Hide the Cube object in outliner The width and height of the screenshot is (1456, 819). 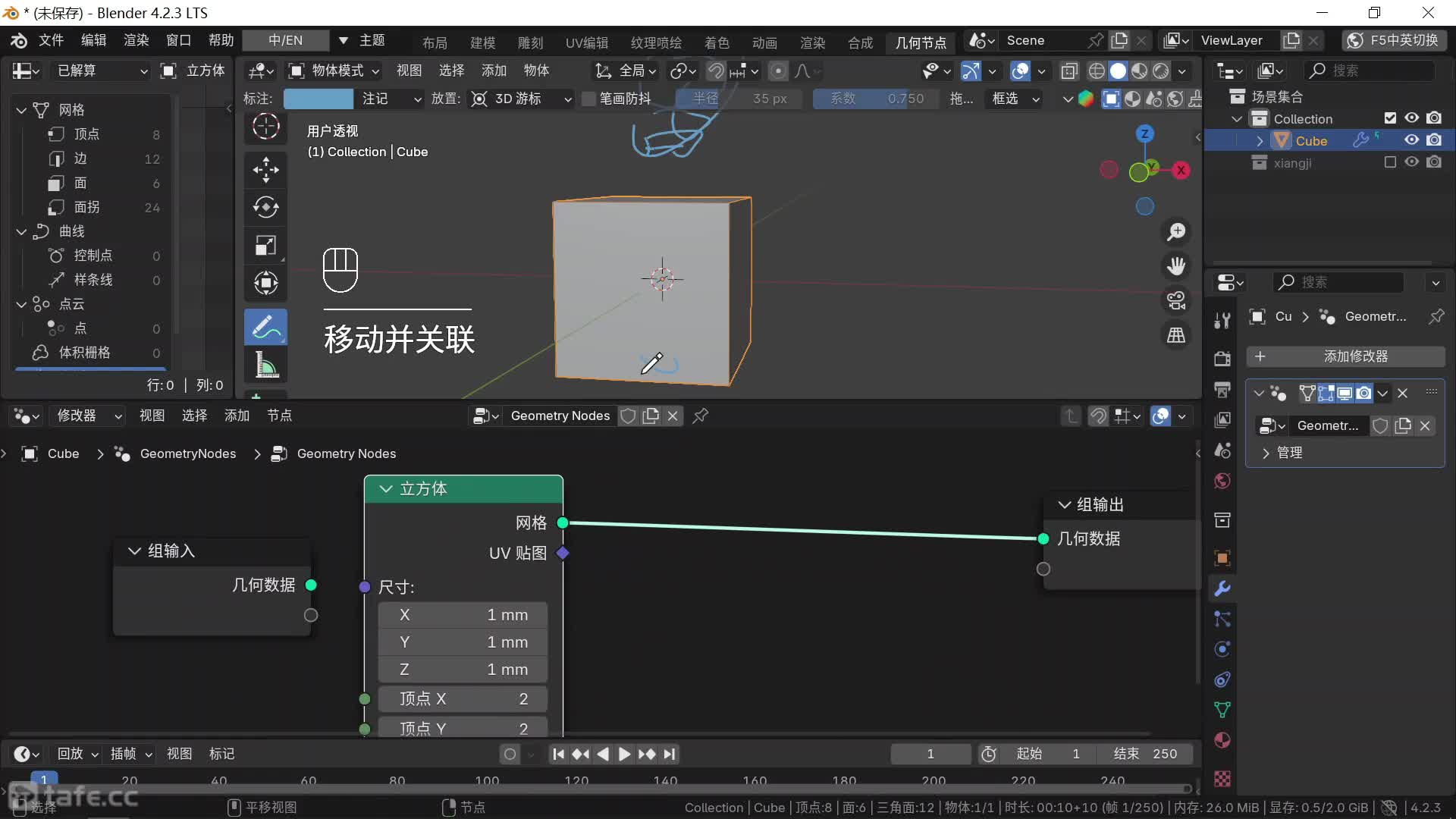click(x=1411, y=140)
